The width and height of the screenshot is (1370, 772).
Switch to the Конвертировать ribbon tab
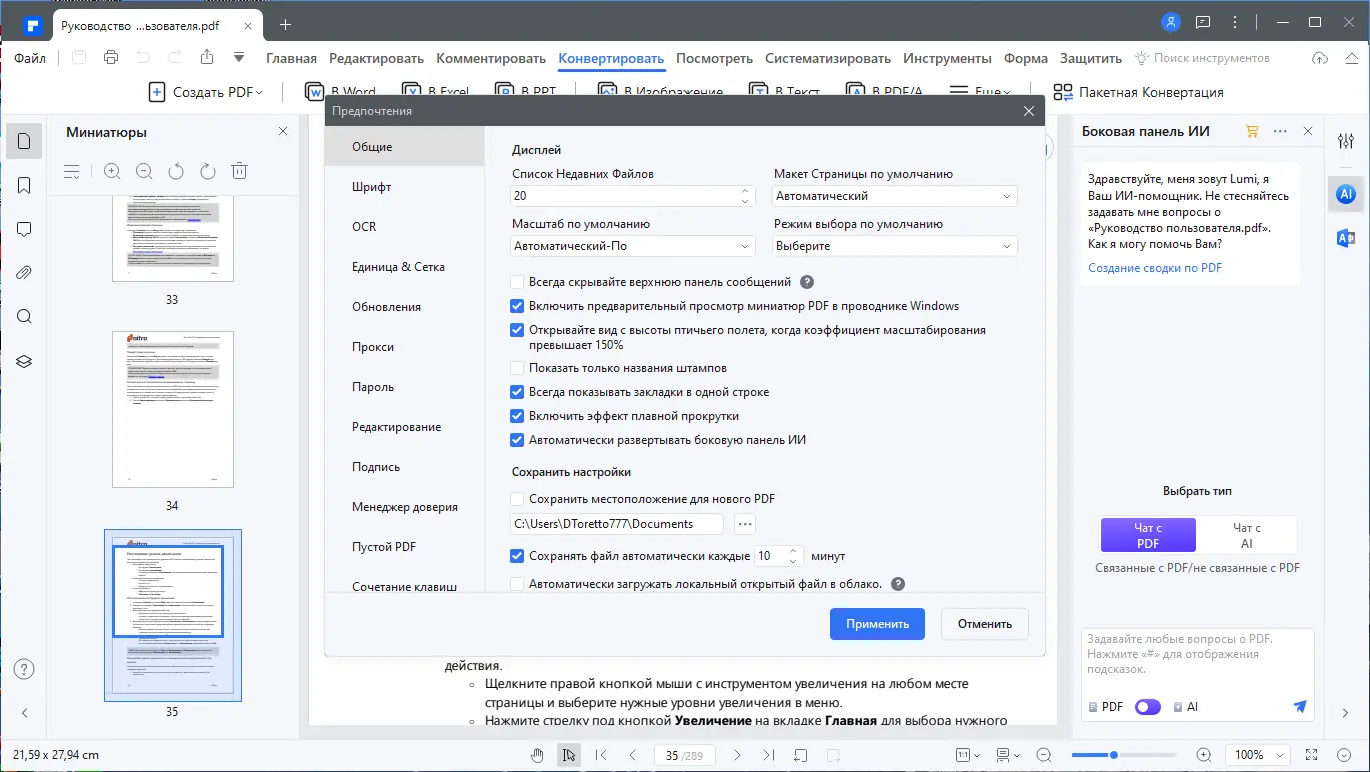(x=611, y=58)
